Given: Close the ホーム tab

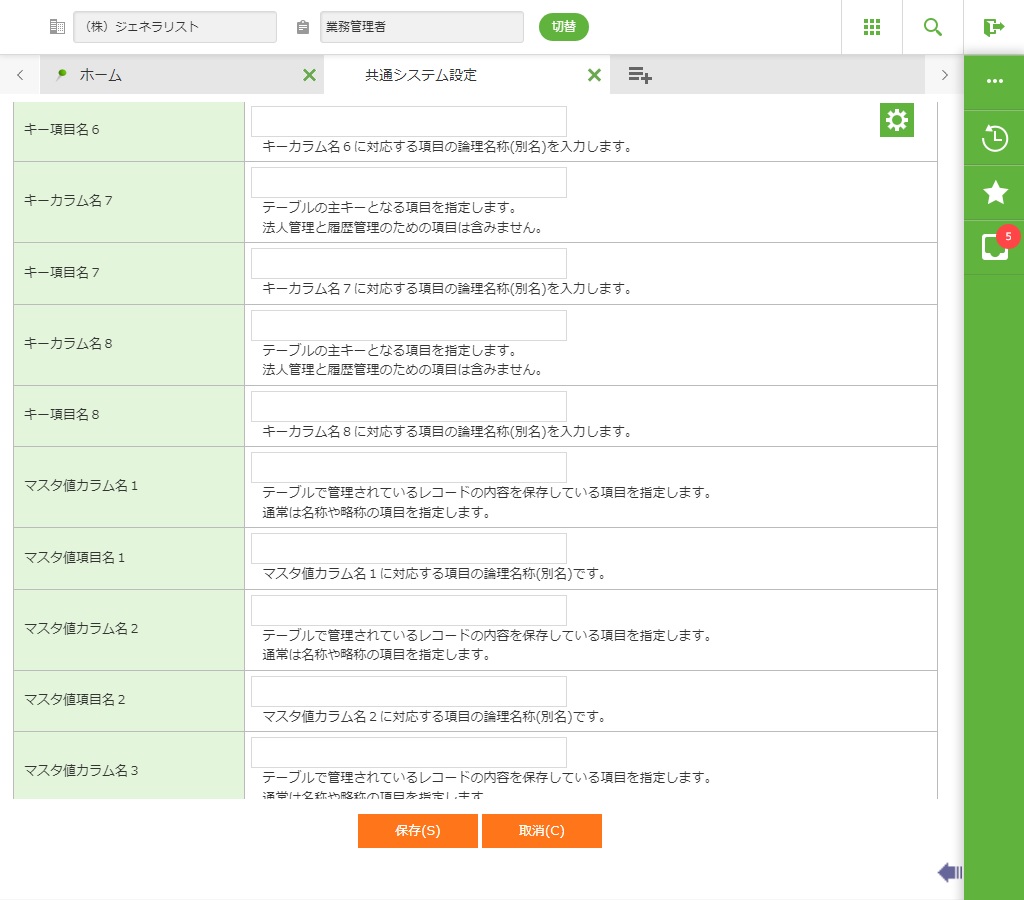Looking at the screenshot, I should pyautogui.click(x=309, y=75).
